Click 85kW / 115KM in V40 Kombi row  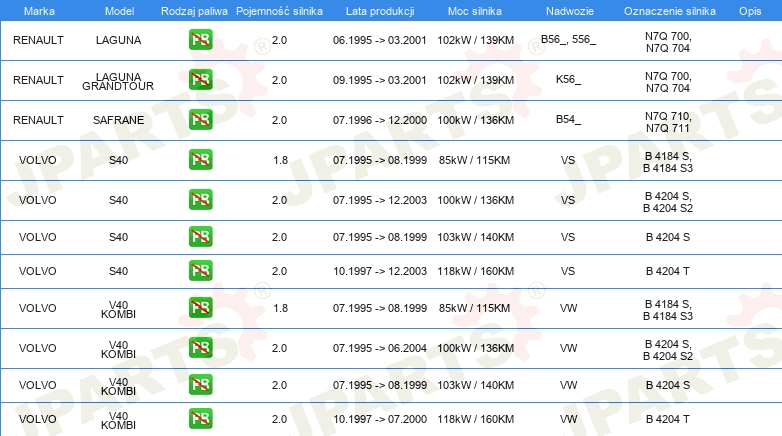[474, 308]
